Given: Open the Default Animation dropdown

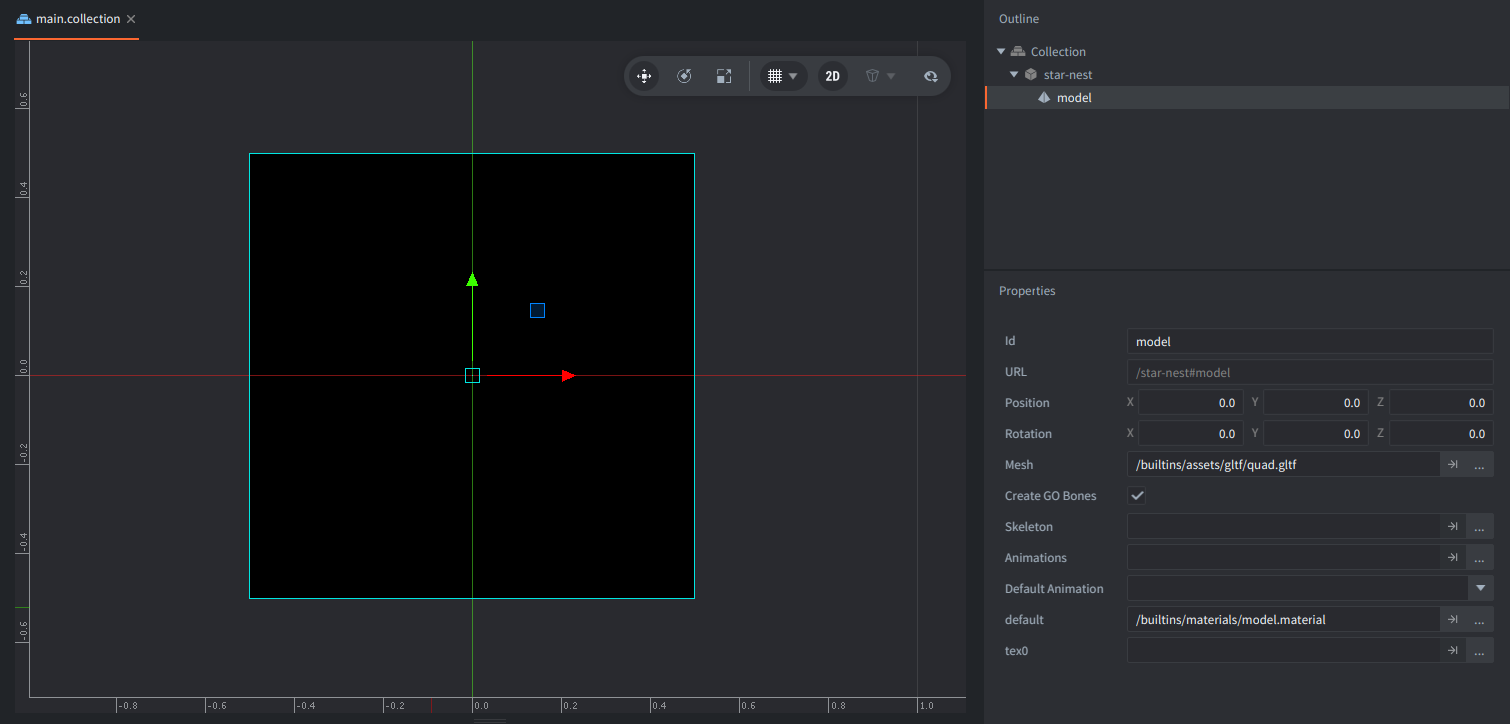Looking at the screenshot, I should coord(1480,589).
